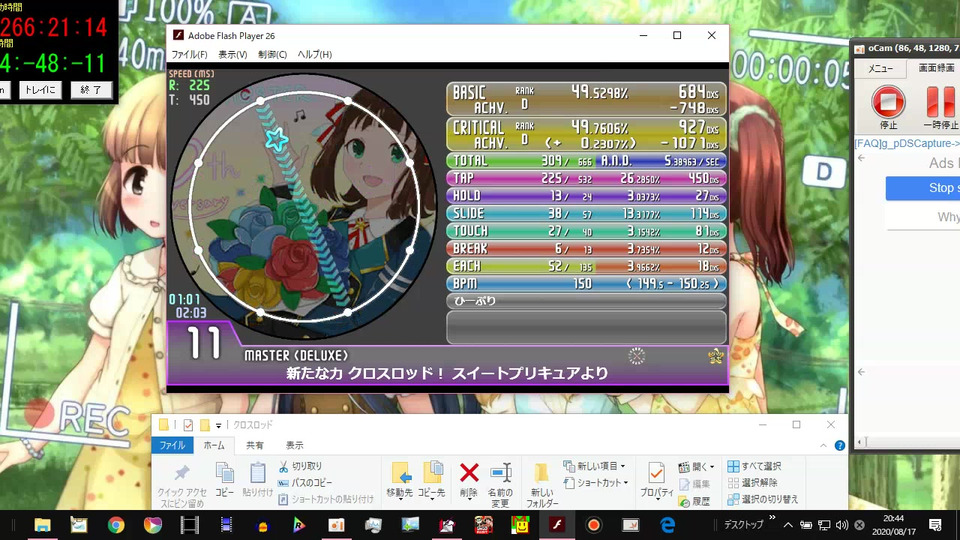Open Microsoft Edge from the taskbar
The height and width of the screenshot is (540, 960).
click(x=667, y=525)
